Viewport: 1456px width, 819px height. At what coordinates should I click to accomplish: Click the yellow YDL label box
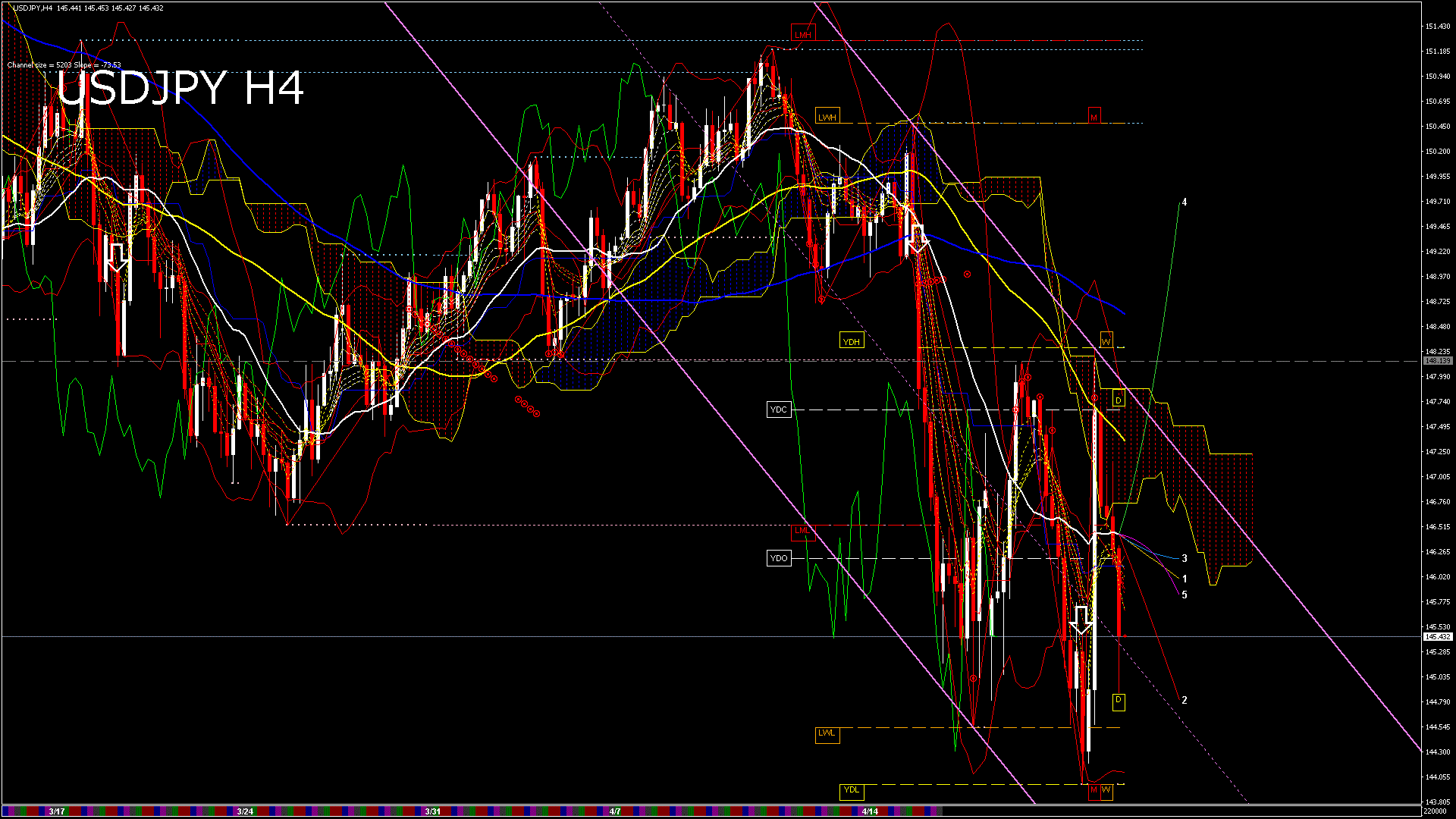(x=852, y=790)
